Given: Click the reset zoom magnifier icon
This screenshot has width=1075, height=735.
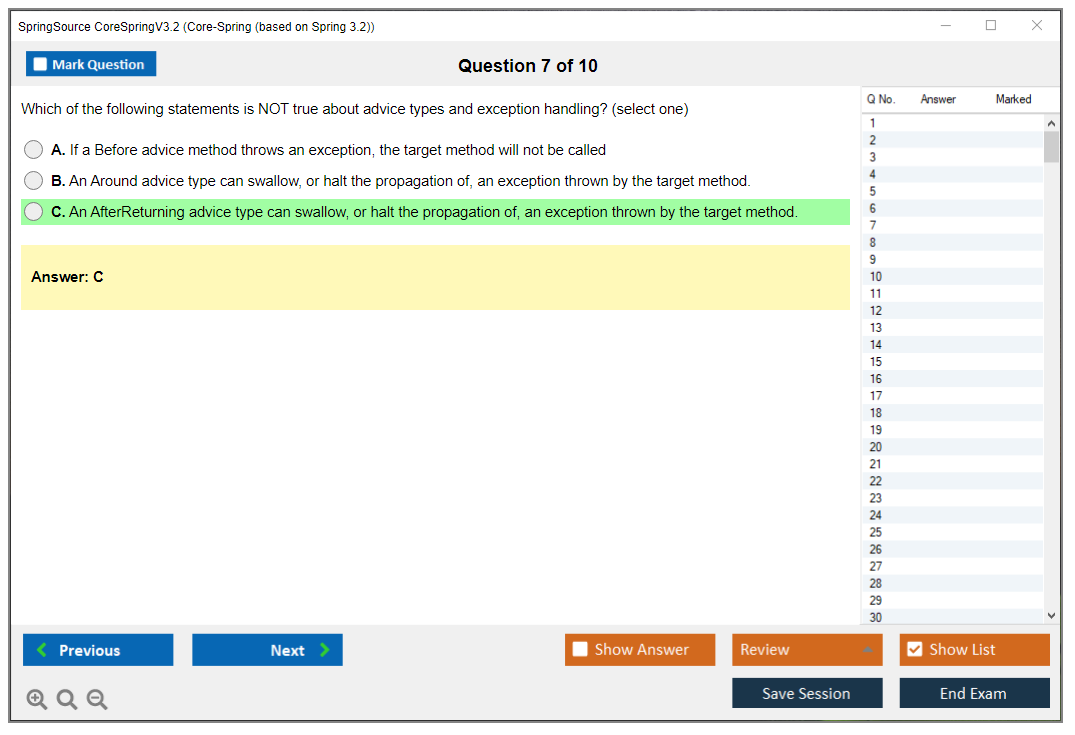Looking at the screenshot, I should 67,700.
